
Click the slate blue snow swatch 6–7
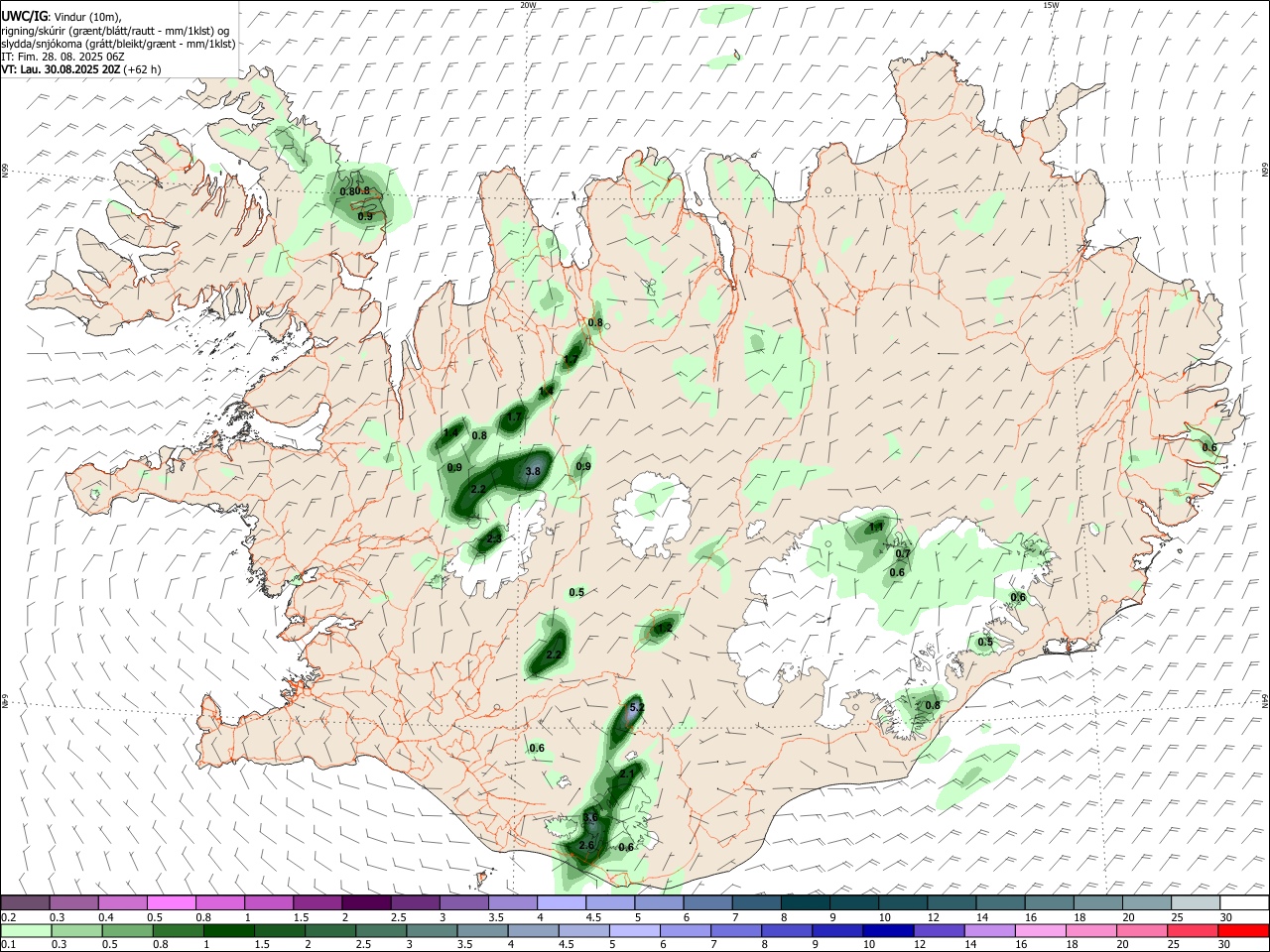[x=707, y=902]
